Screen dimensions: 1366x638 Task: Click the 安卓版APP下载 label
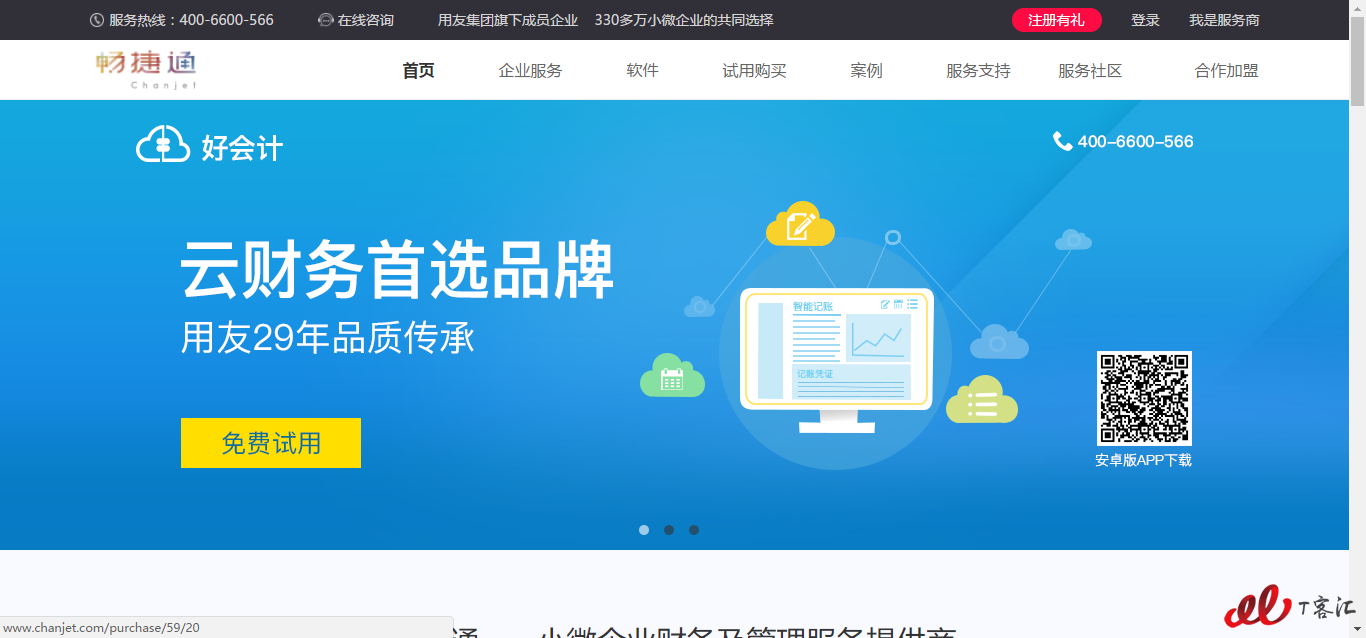(1143, 460)
